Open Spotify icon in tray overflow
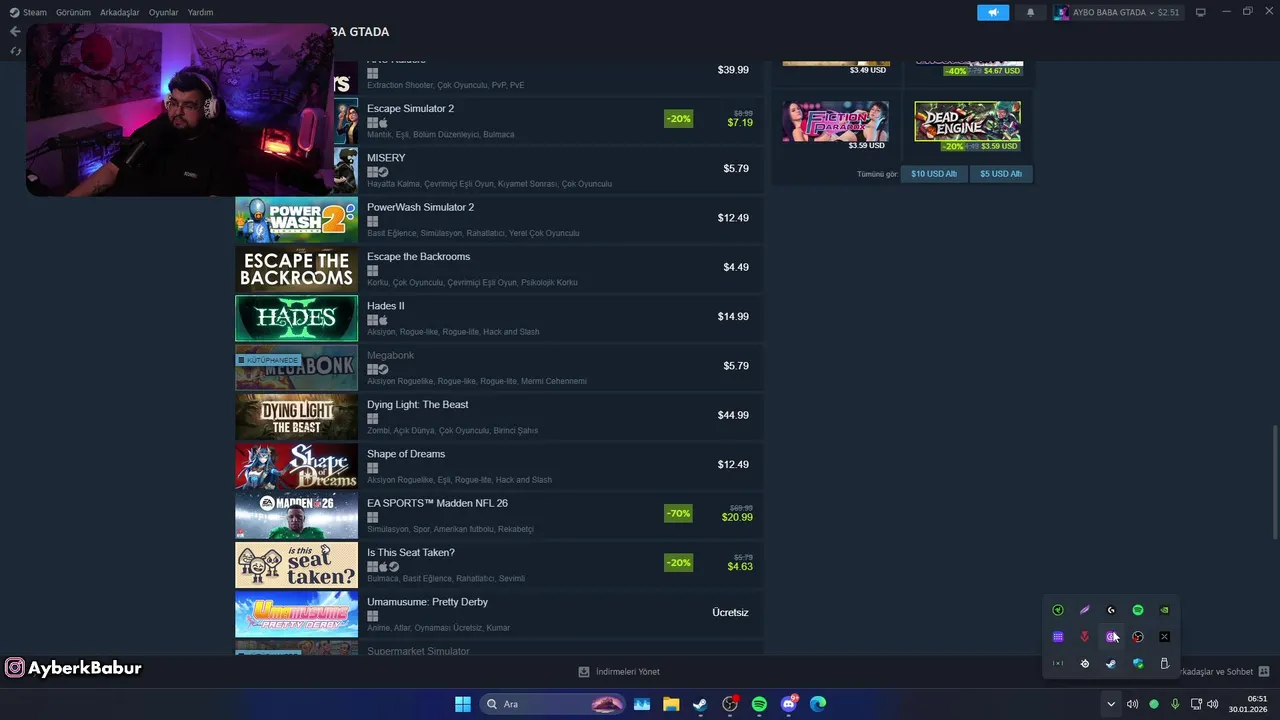Viewport: 1280px width, 720px height. (1138, 610)
